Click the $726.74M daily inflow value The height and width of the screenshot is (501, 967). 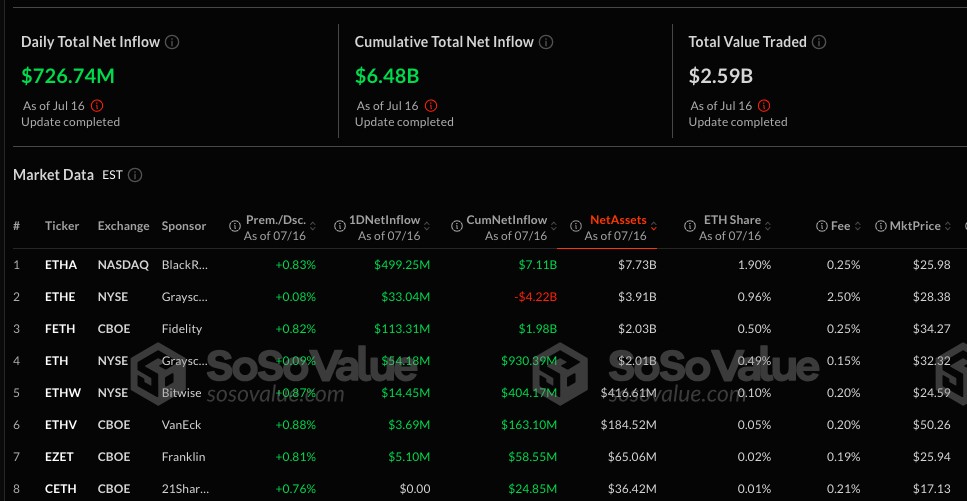(x=68, y=76)
